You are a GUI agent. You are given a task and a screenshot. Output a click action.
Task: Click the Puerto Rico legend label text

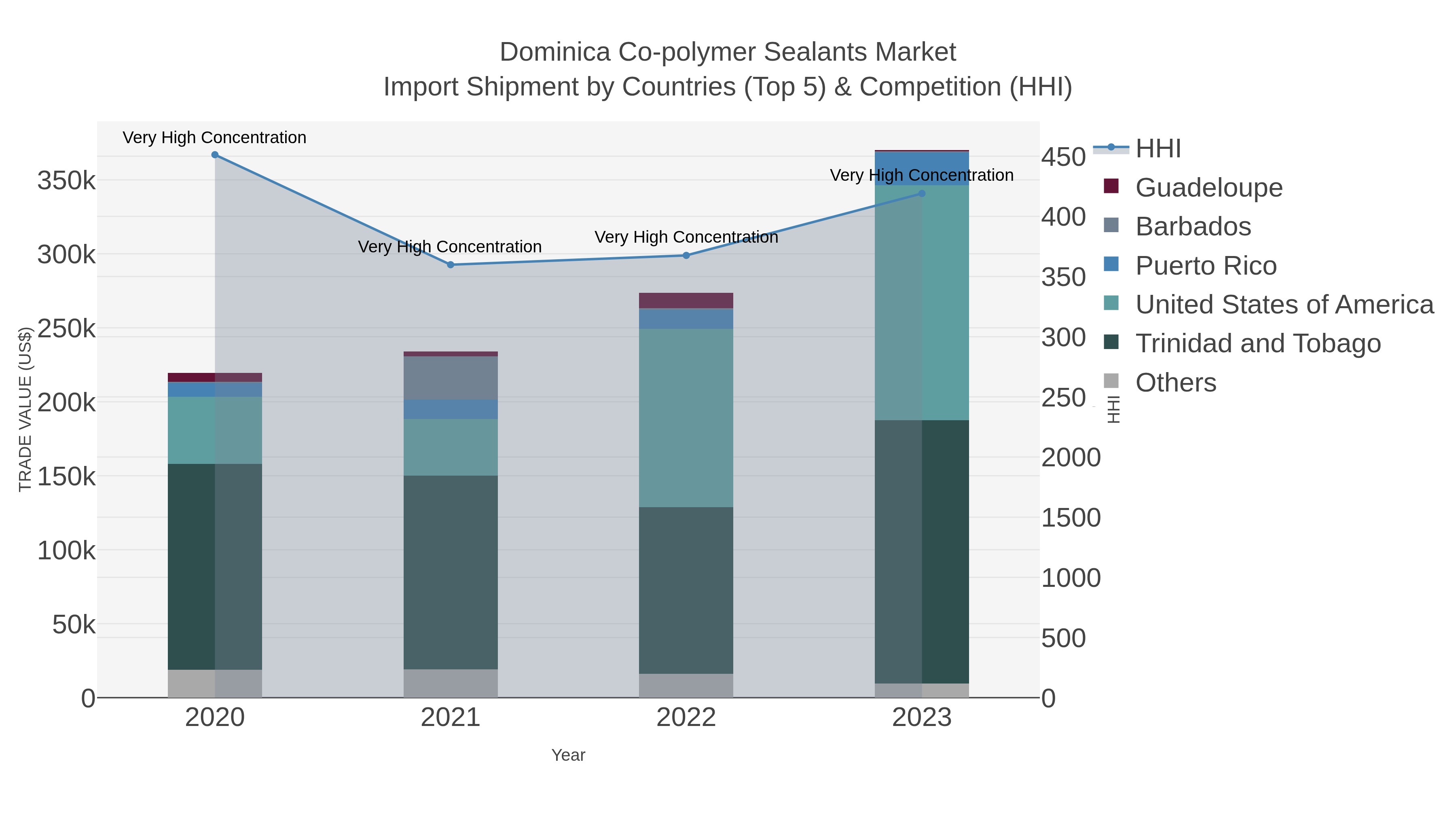coord(1206,266)
